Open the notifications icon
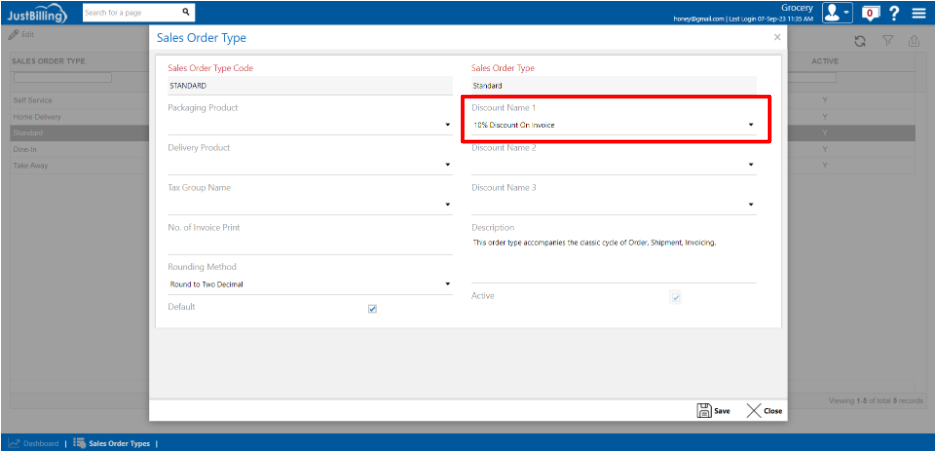935x451 pixels. click(x=870, y=13)
